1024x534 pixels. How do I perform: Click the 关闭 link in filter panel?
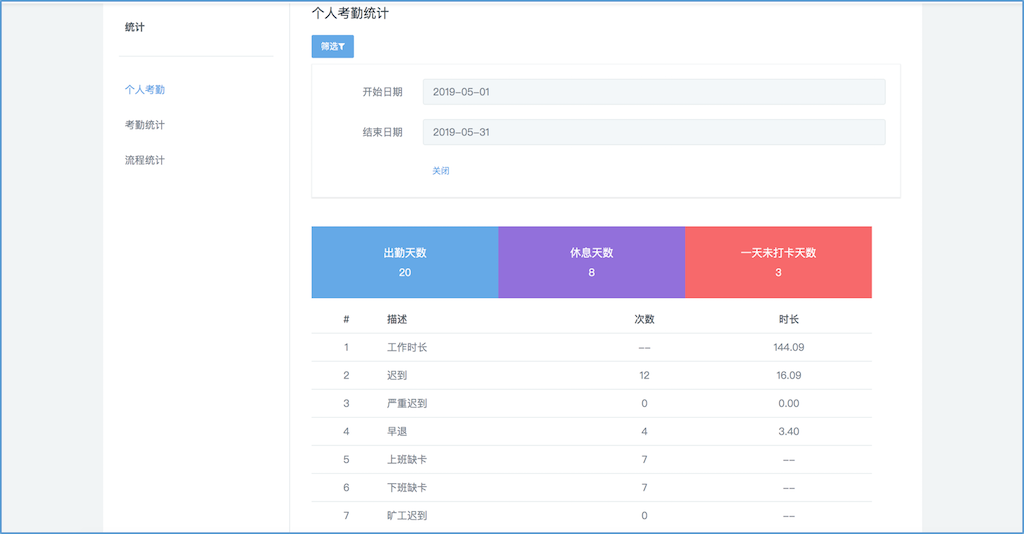point(441,170)
